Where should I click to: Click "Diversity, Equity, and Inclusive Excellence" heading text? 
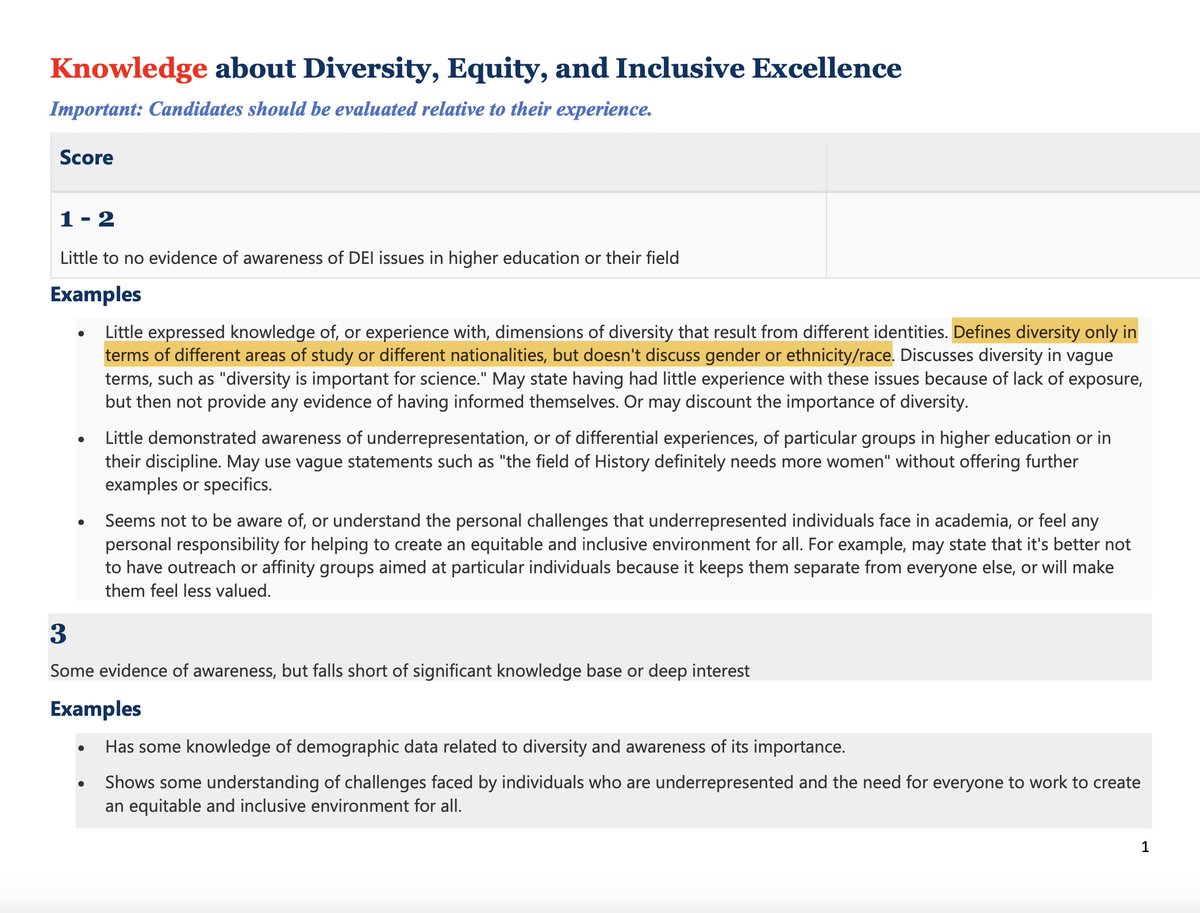pyautogui.click(x=602, y=69)
